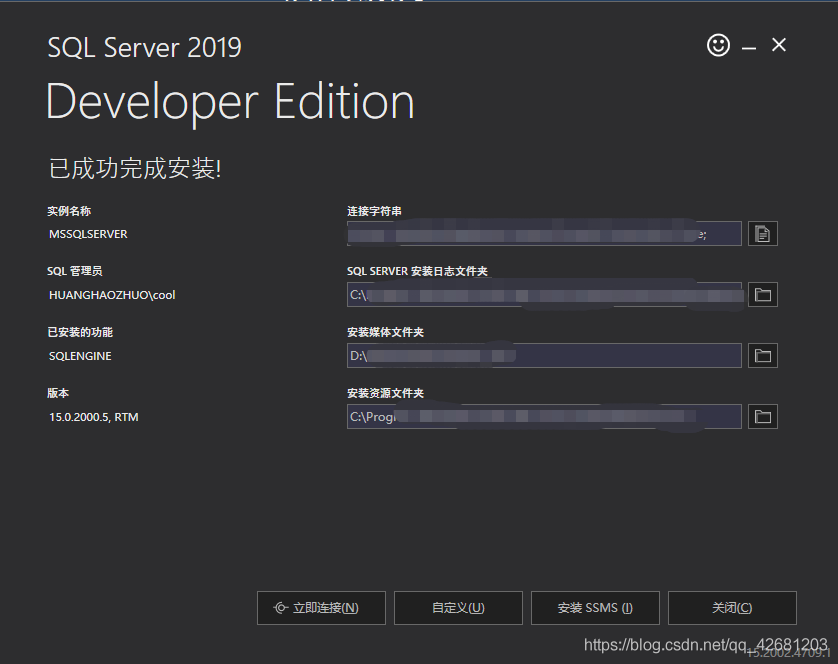The height and width of the screenshot is (664, 838).
Task: Click the connect icon in 立即连接 button
Action: click(281, 608)
